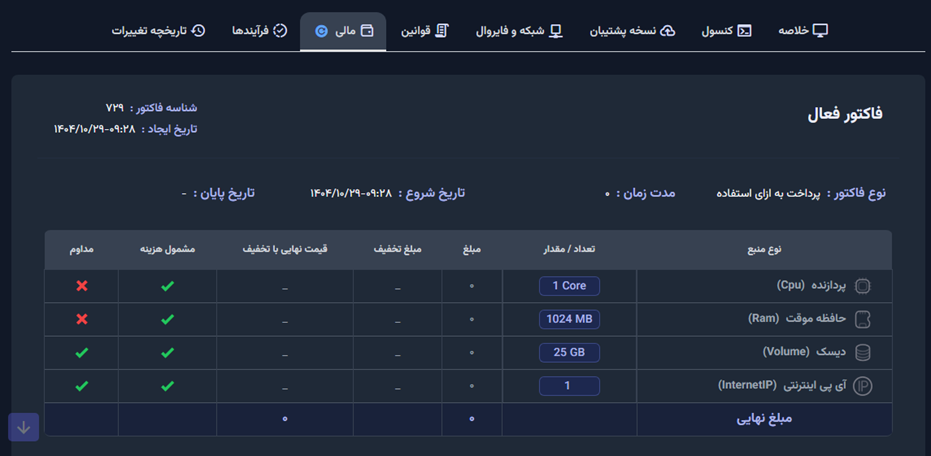Image resolution: width=931 pixels, height=456 pixels.
Task: Click the مبلغ column header
Action: 472,250
